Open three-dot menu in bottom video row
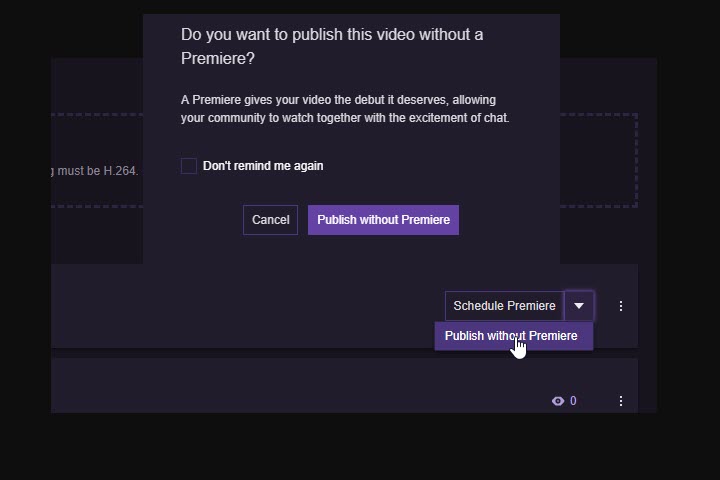The image size is (720, 480). click(x=621, y=401)
